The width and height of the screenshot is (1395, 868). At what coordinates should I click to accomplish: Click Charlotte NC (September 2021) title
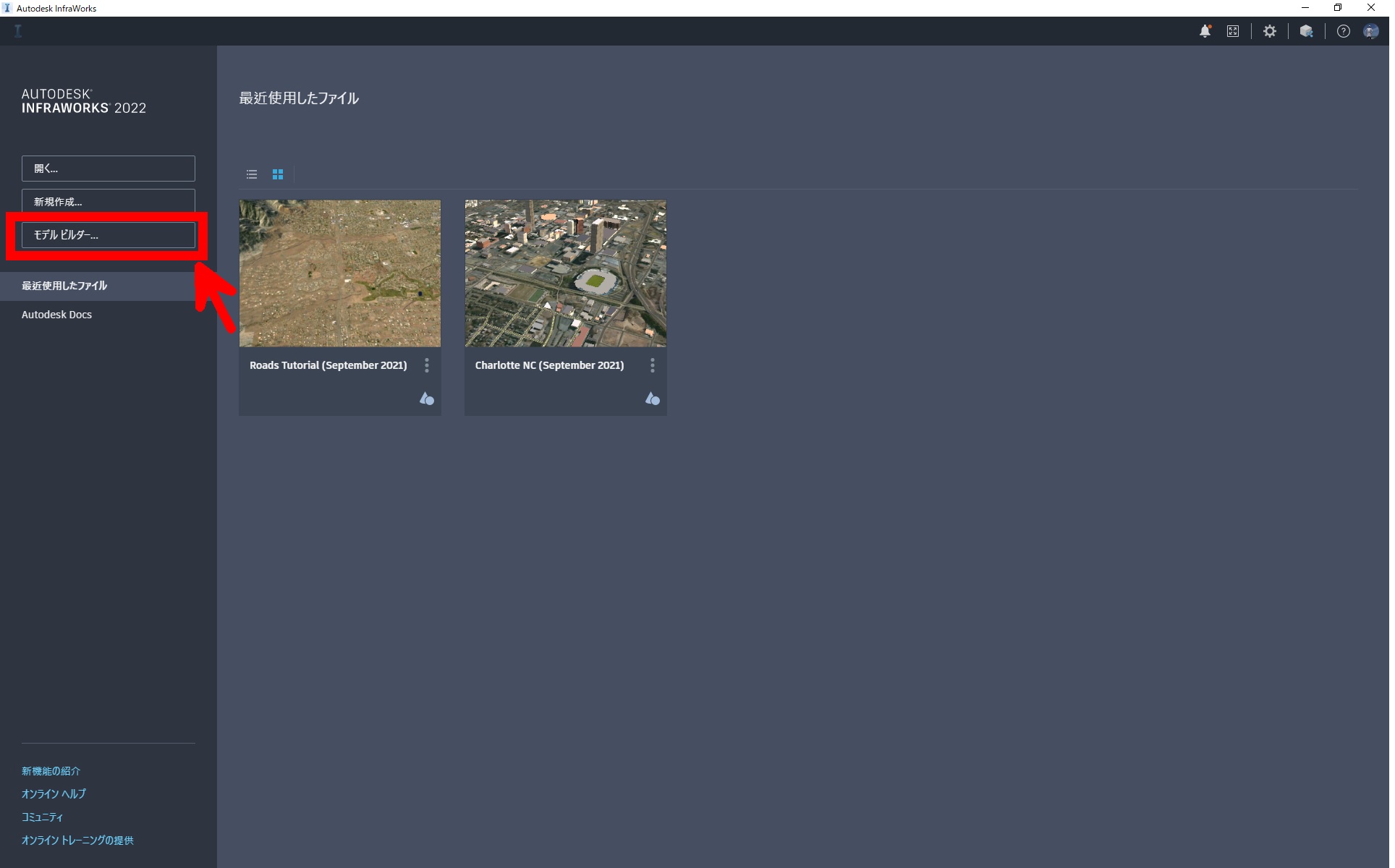click(551, 367)
